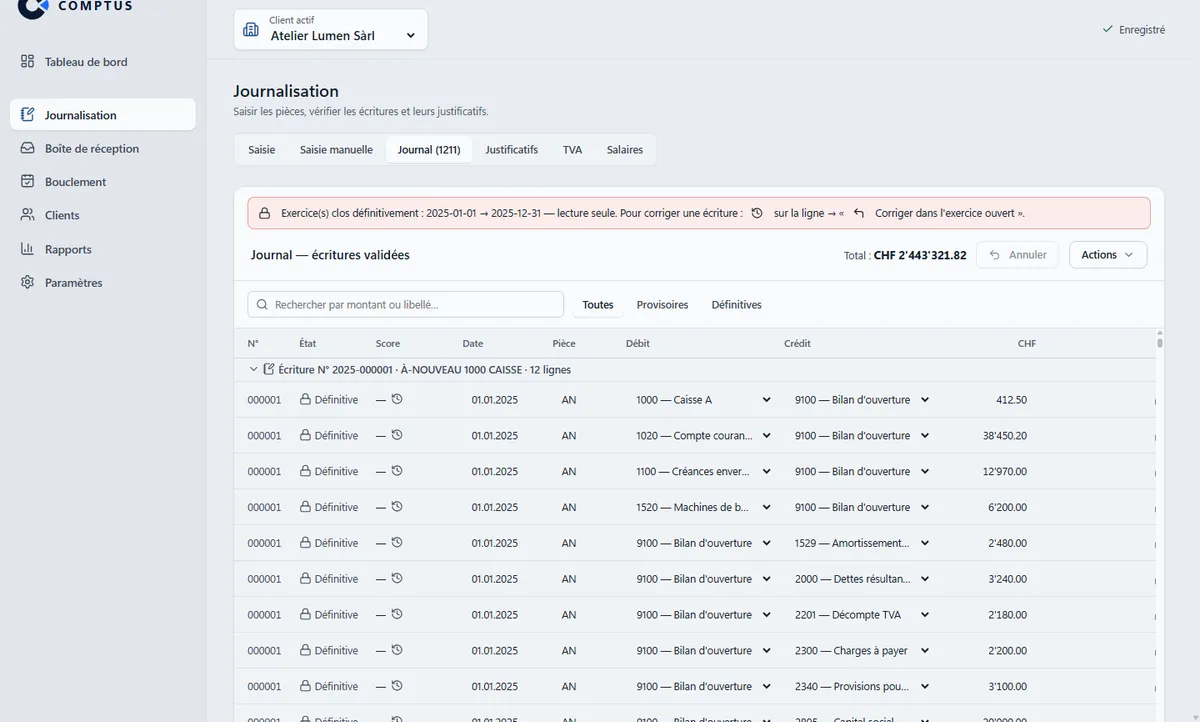Open credit dropdown 2300 — Charges à payer
Viewport: 1200px width, 722px height.
click(x=862, y=651)
